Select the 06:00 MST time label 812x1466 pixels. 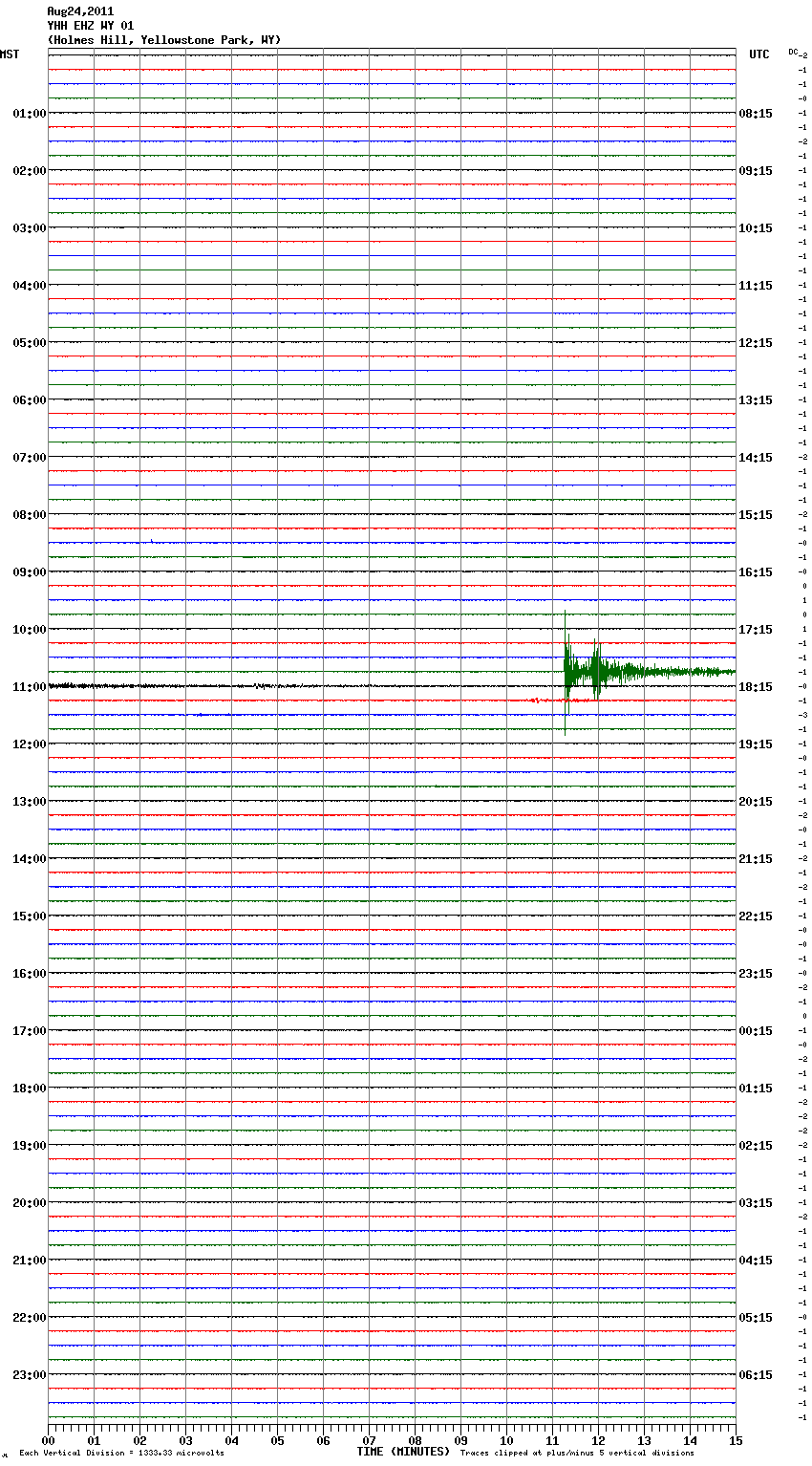click(x=30, y=400)
